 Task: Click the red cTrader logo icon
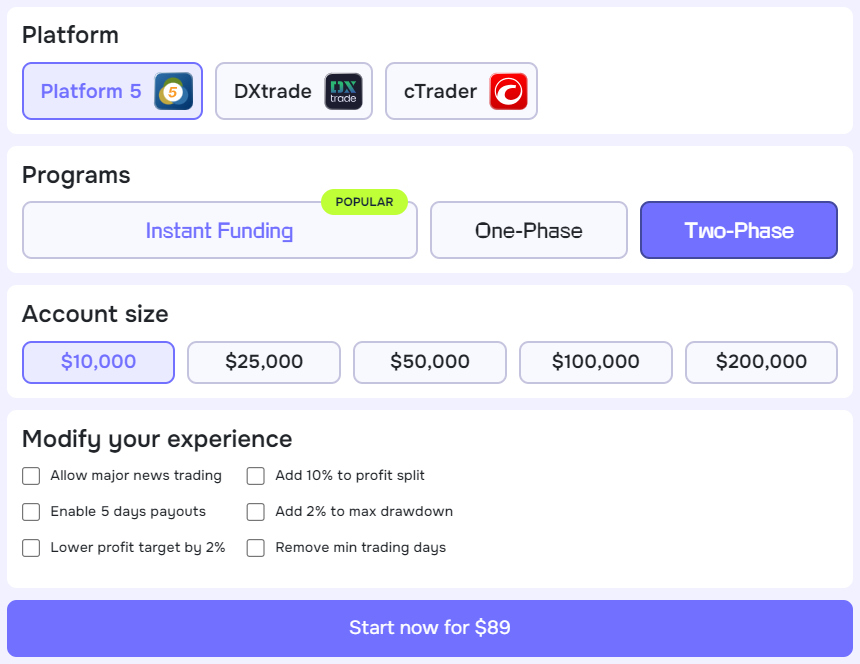point(508,92)
